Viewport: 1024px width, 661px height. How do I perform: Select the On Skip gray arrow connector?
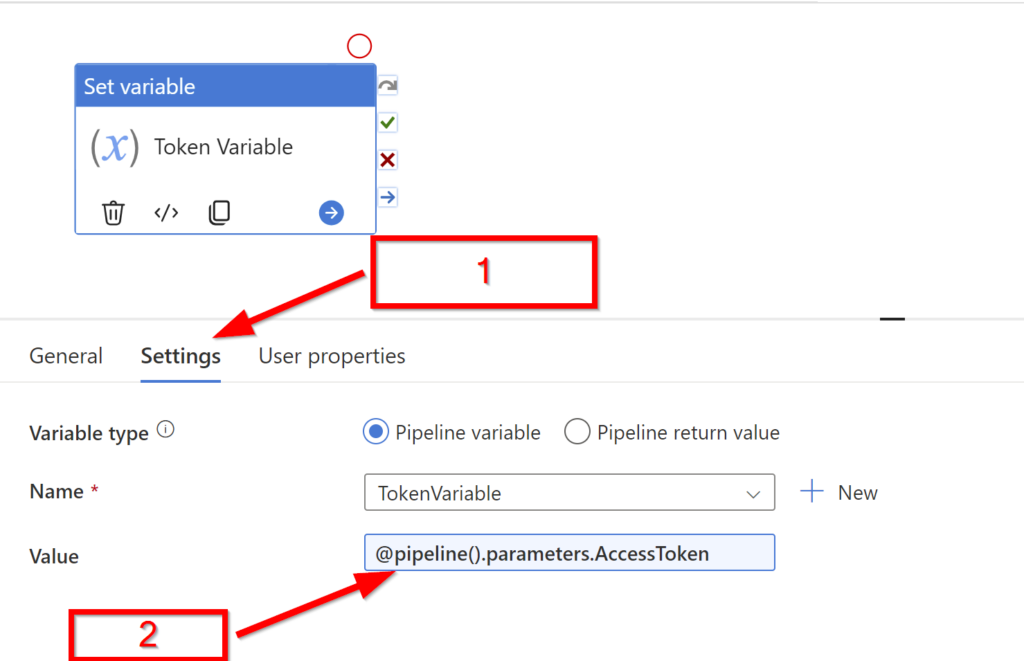pyautogui.click(x=388, y=85)
